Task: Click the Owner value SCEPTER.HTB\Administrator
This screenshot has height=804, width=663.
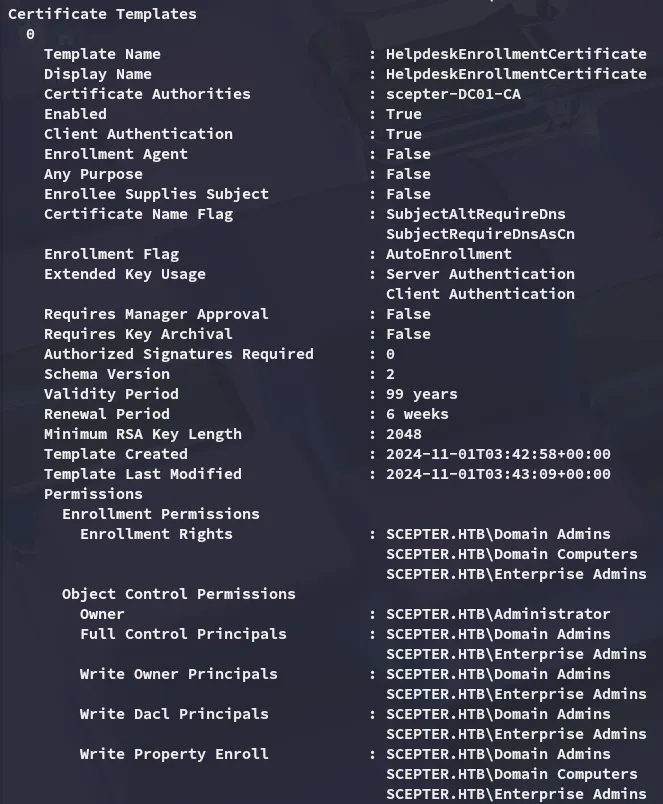Action: tap(498, 614)
